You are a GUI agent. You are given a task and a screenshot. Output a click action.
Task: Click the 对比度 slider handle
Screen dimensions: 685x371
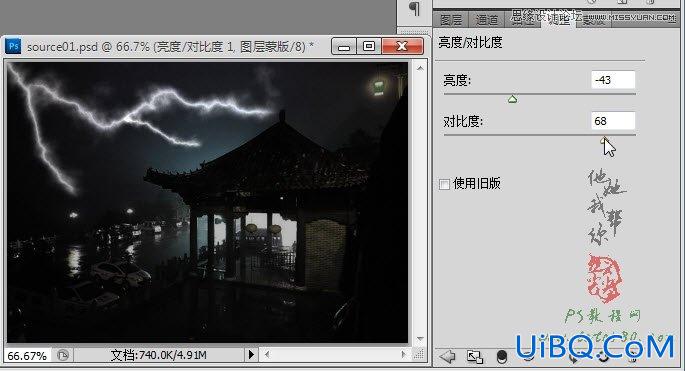pyautogui.click(x=604, y=140)
